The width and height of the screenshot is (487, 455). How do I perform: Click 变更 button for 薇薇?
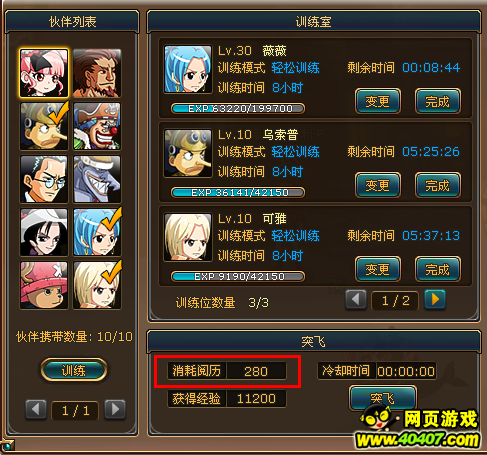pos(378,101)
